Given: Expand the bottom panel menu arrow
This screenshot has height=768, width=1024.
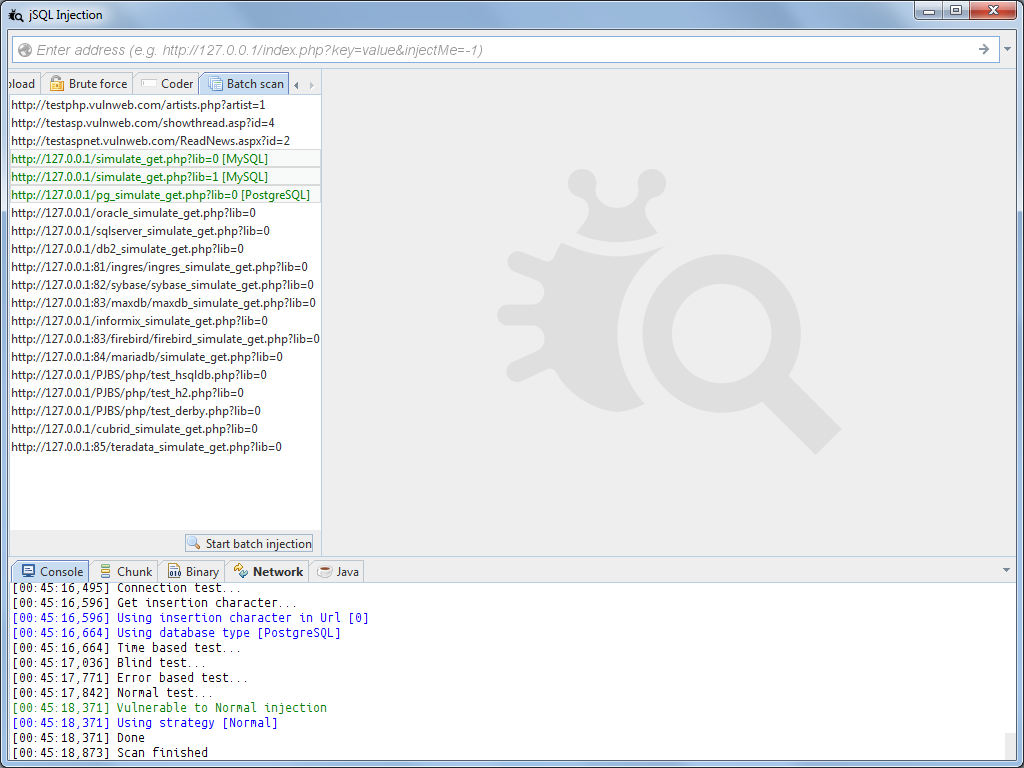Looking at the screenshot, I should point(1006,570).
